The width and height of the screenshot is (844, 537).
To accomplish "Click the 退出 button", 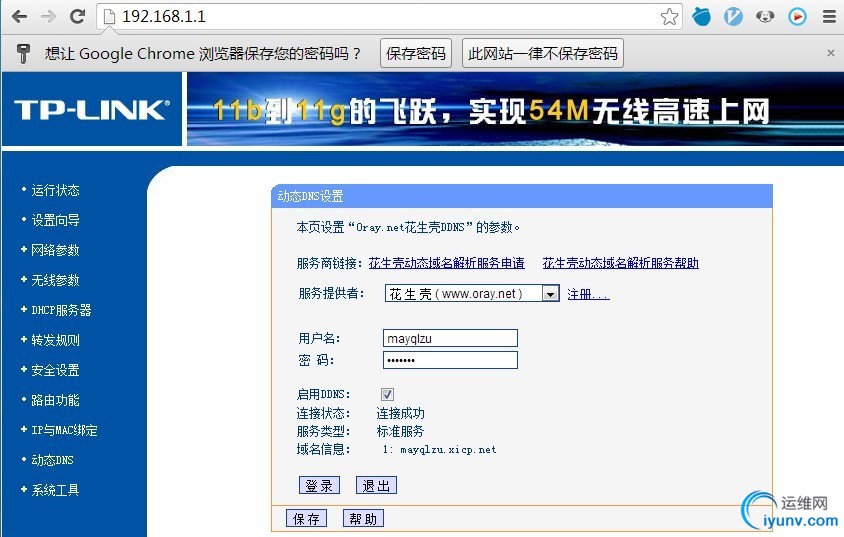I will pyautogui.click(x=376, y=485).
